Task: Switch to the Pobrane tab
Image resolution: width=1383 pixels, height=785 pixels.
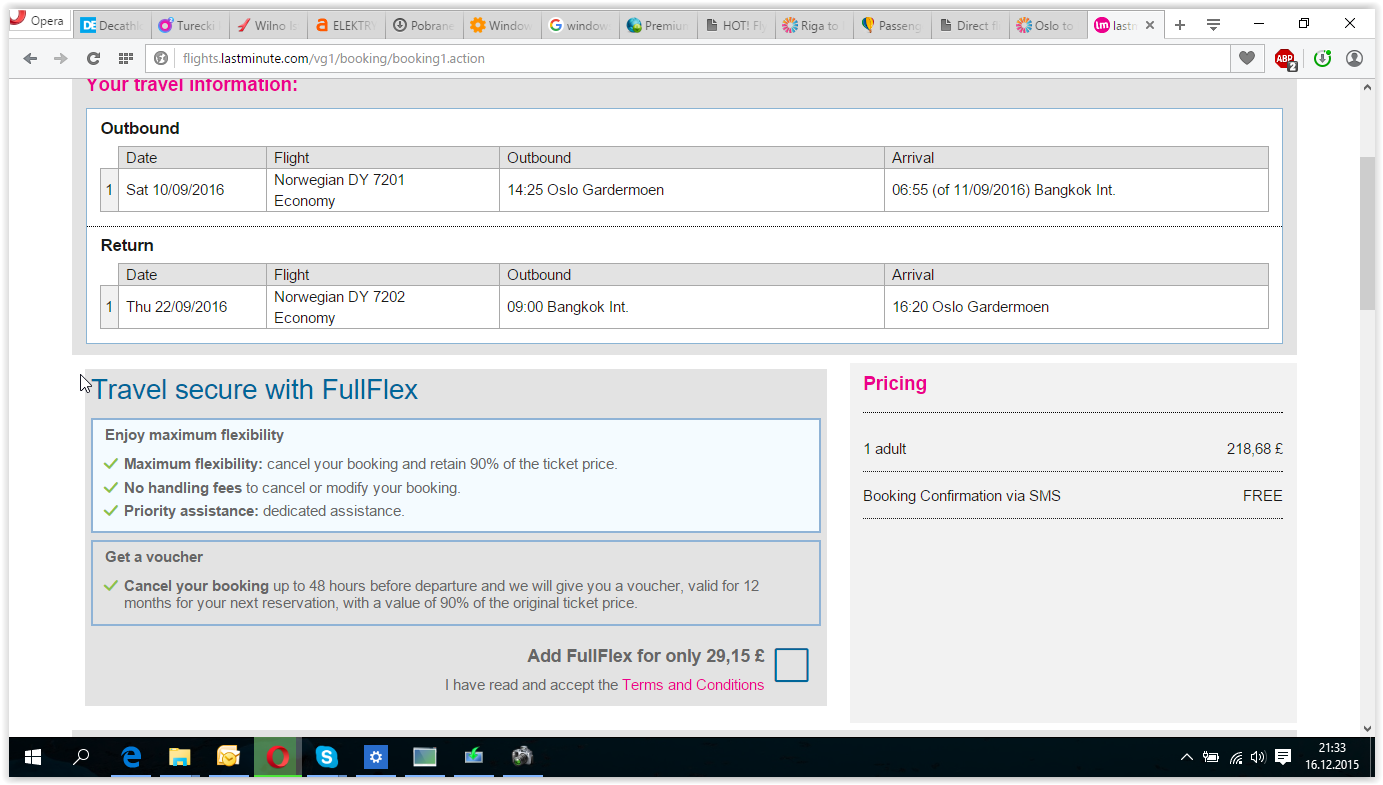Action: [423, 26]
